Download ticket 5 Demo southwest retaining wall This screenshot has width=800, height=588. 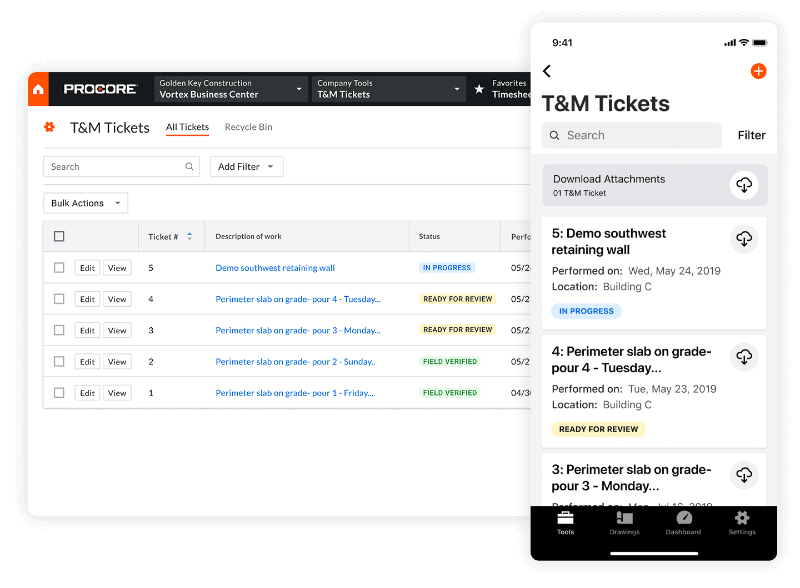(743, 239)
